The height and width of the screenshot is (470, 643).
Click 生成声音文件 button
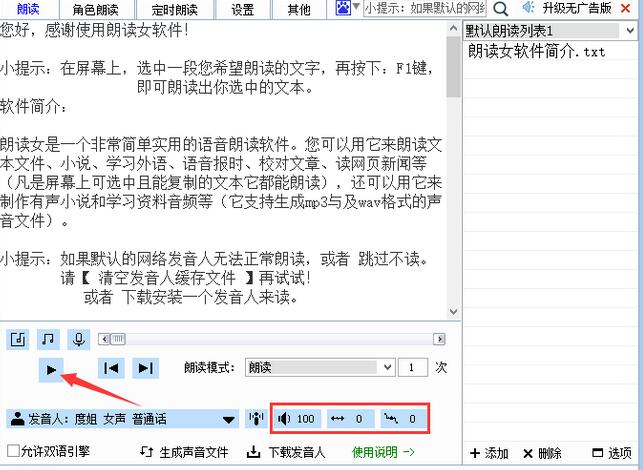(x=184, y=452)
